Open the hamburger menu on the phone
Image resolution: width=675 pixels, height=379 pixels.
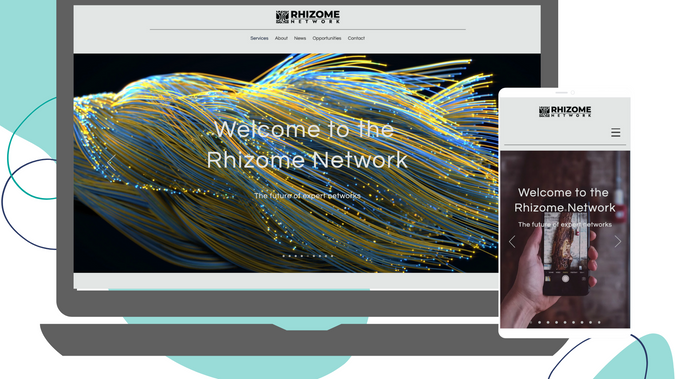point(616,132)
